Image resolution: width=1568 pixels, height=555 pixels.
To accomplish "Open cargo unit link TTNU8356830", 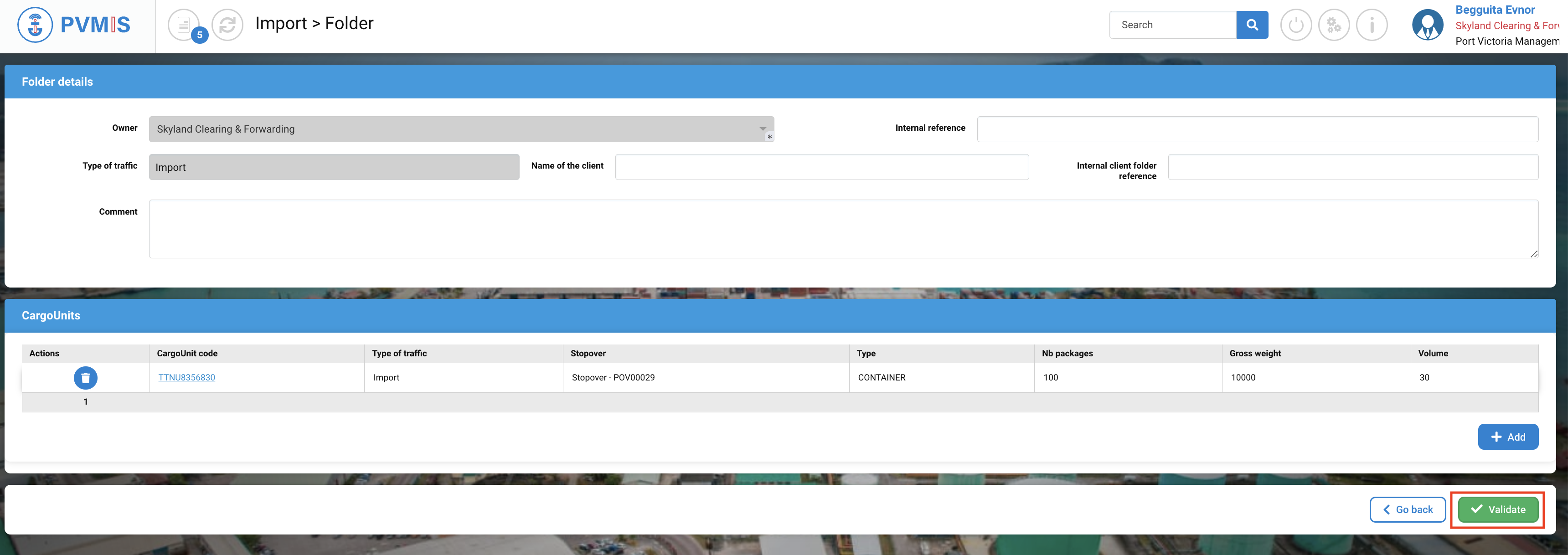I will [186, 378].
